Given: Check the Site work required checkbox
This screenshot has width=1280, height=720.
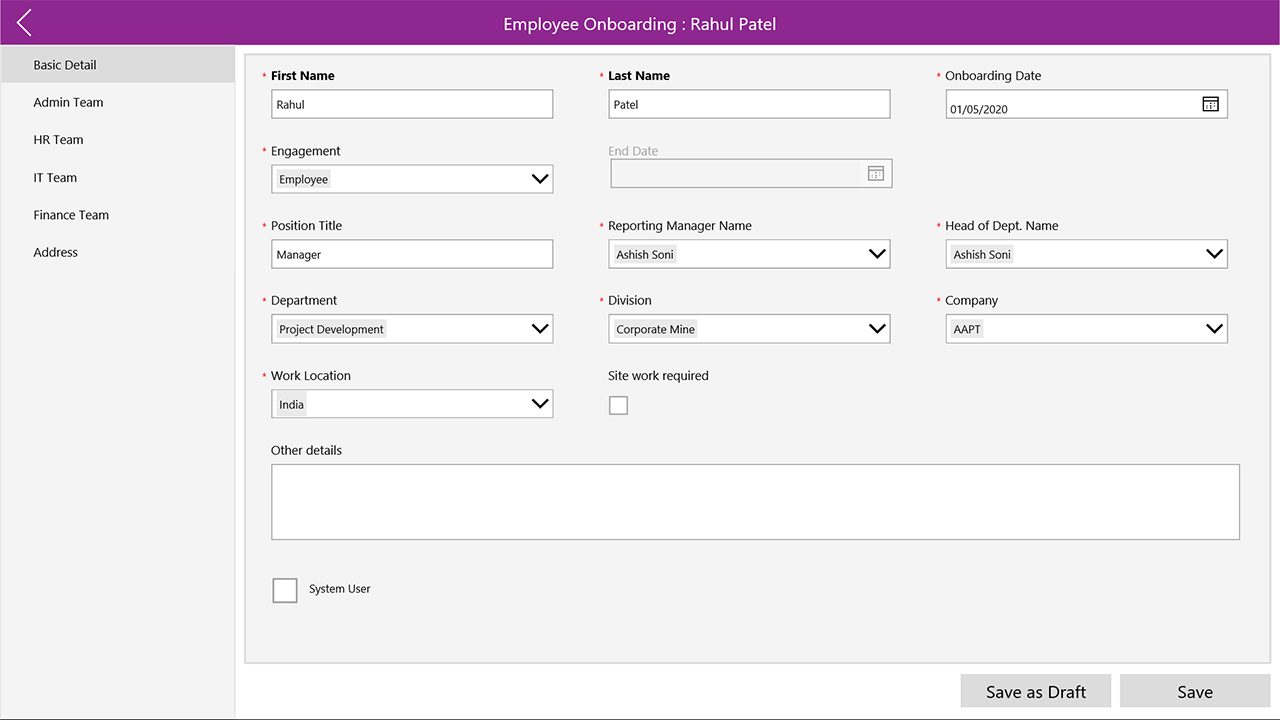Looking at the screenshot, I should [x=618, y=405].
